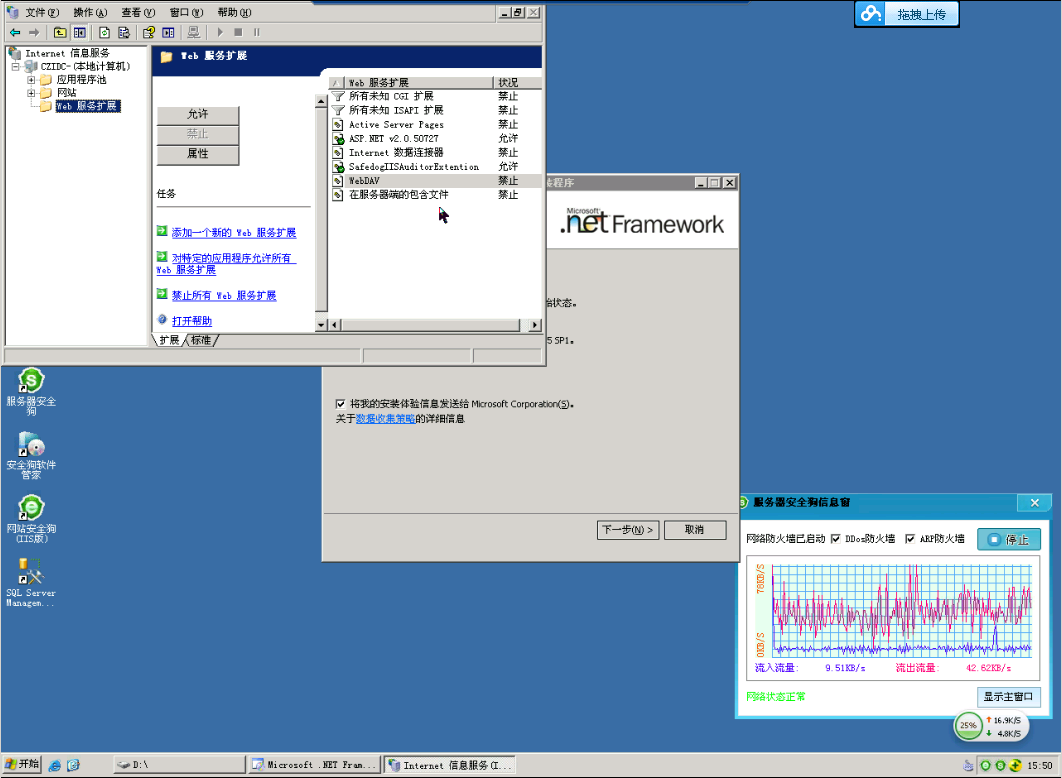1062x778 pixels.
Task: Expand the 应用程序池 tree node
Action: [x=30, y=79]
